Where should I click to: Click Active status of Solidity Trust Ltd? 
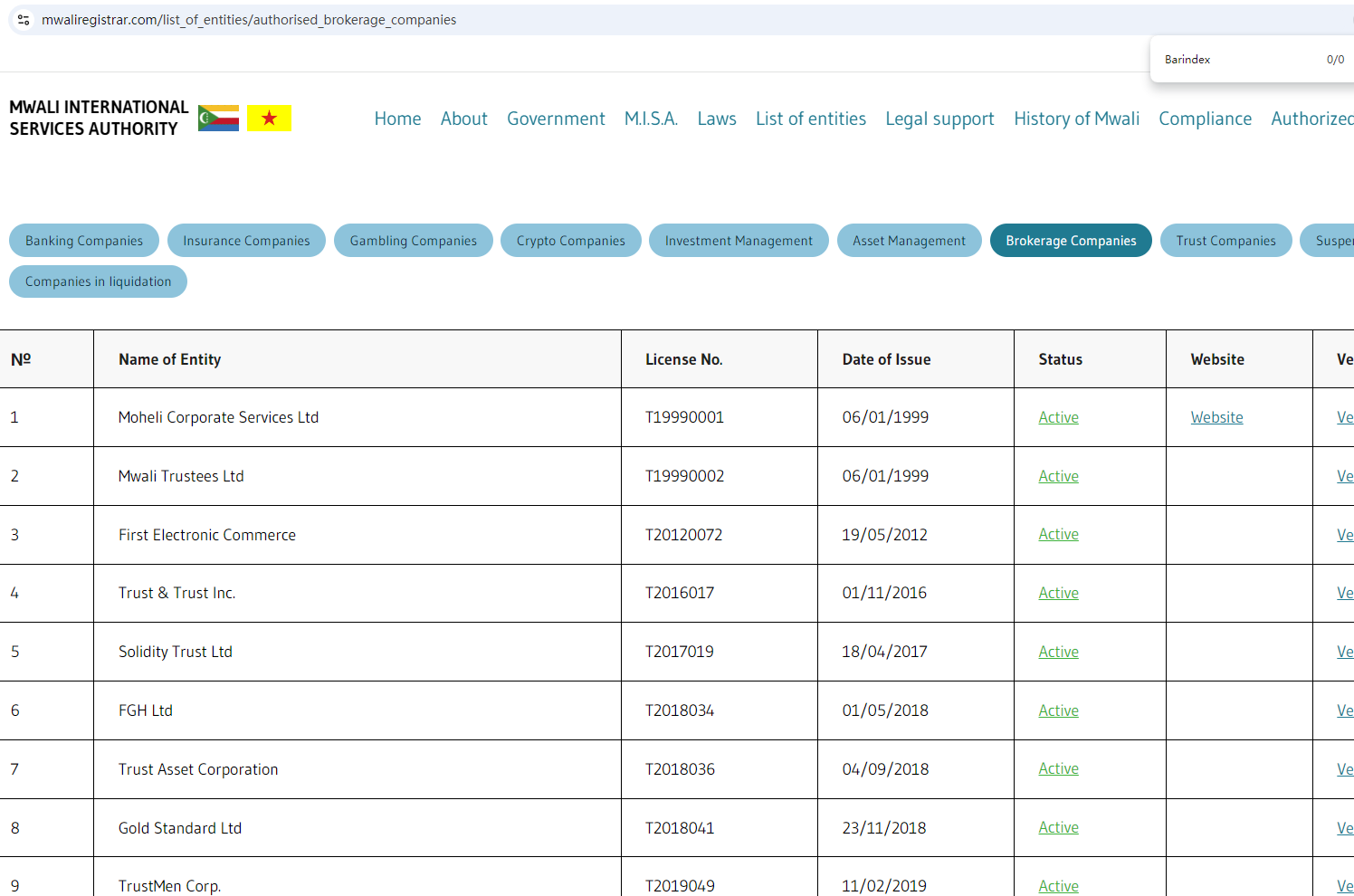(x=1057, y=652)
